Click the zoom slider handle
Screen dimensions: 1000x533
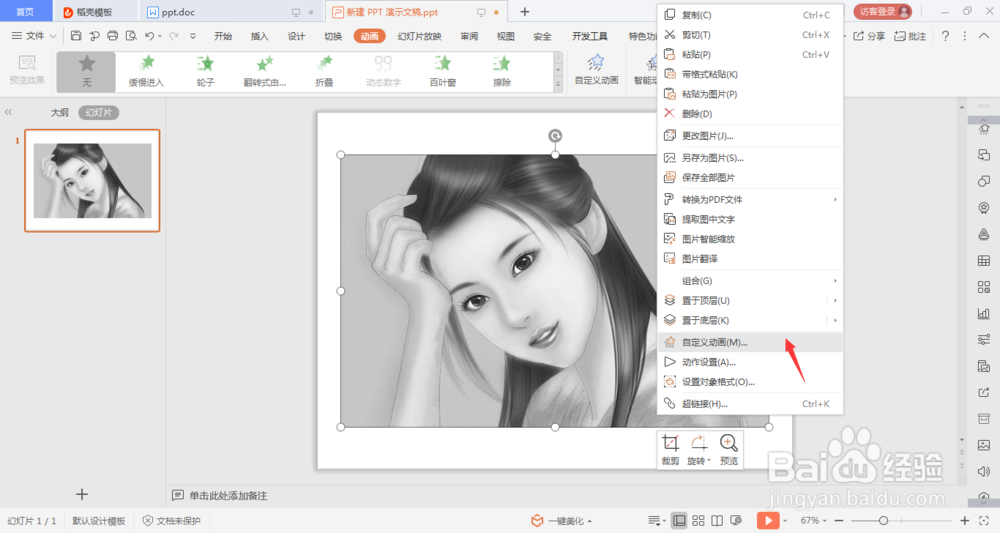[883, 520]
